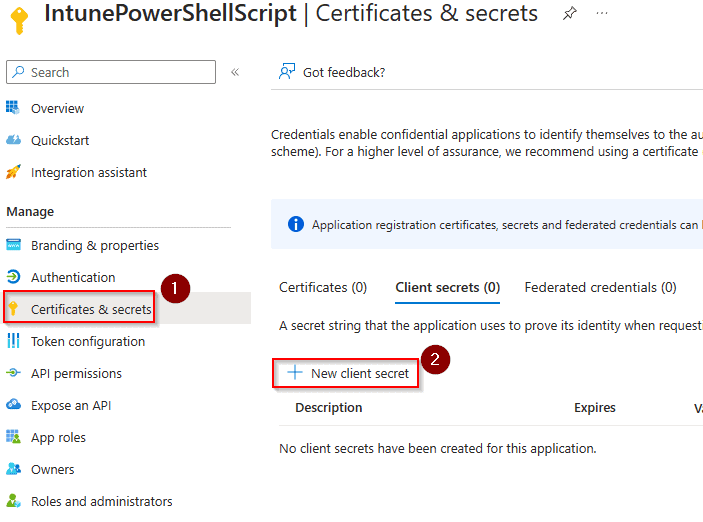Go to Quickstart page
Image resolution: width=703 pixels, height=522 pixels.
[60, 140]
